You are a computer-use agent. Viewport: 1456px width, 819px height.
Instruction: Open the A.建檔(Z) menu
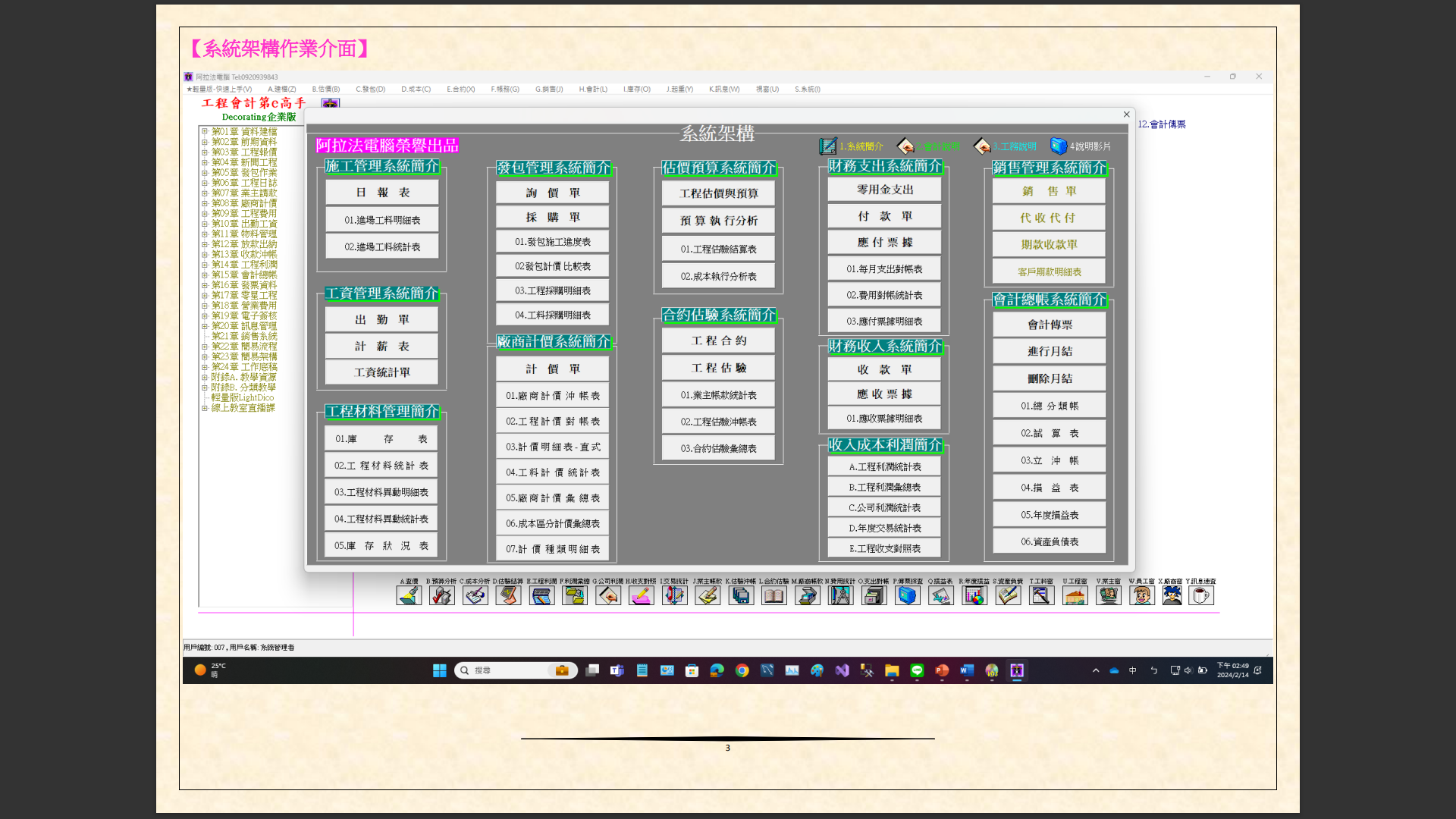coord(281,89)
